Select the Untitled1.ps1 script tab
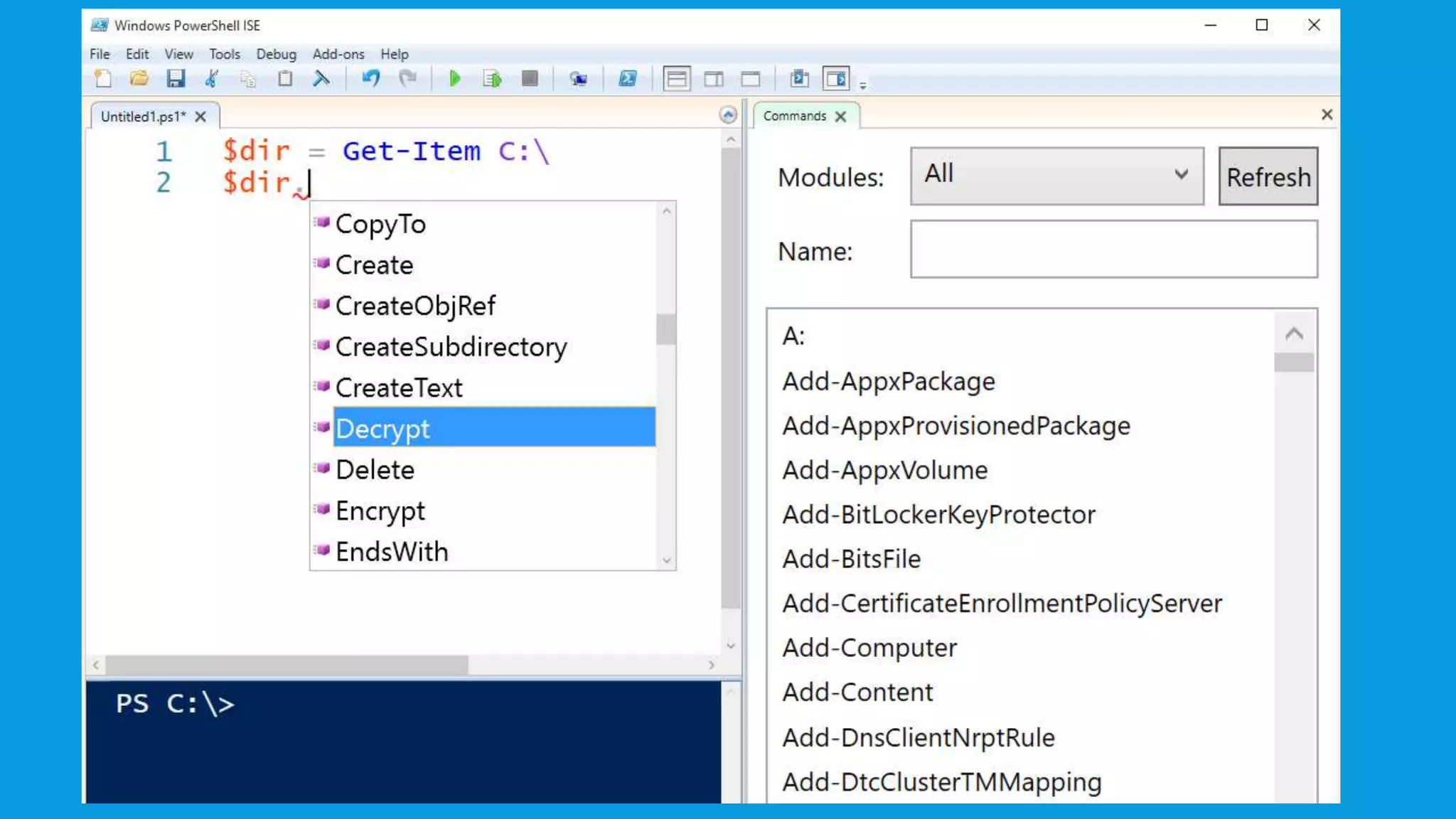Image resolution: width=1456 pixels, height=819 pixels. coord(144,117)
